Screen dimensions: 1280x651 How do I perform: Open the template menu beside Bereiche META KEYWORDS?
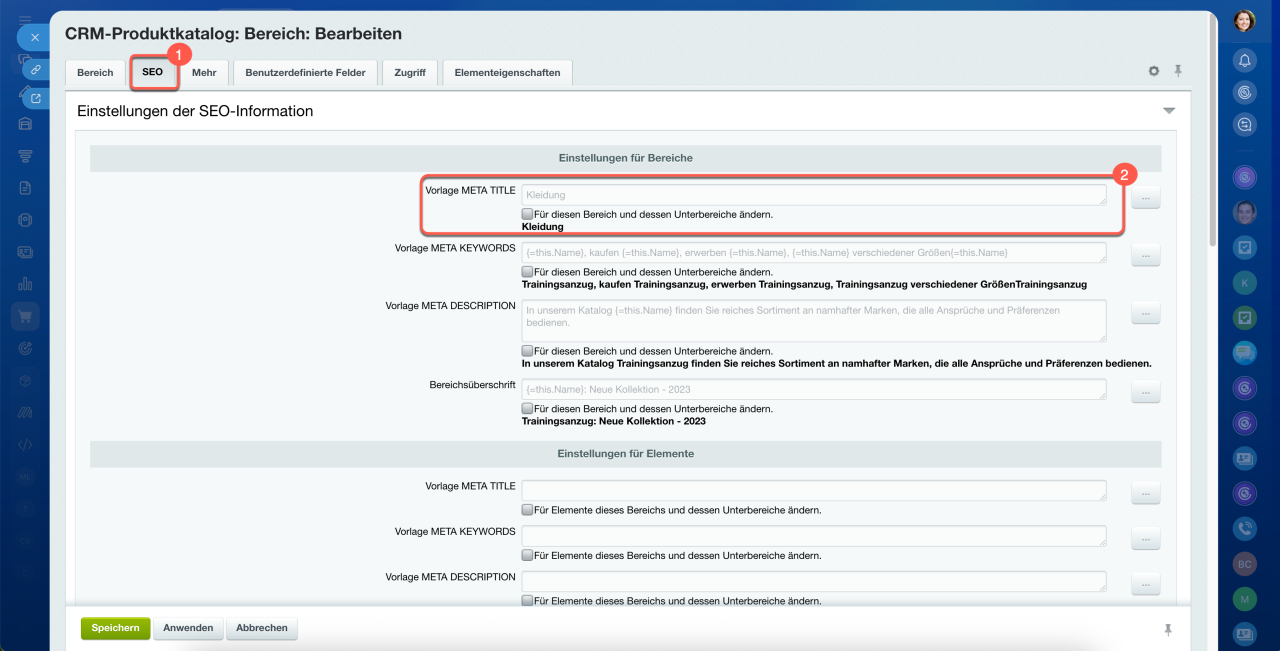(1146, 257)
